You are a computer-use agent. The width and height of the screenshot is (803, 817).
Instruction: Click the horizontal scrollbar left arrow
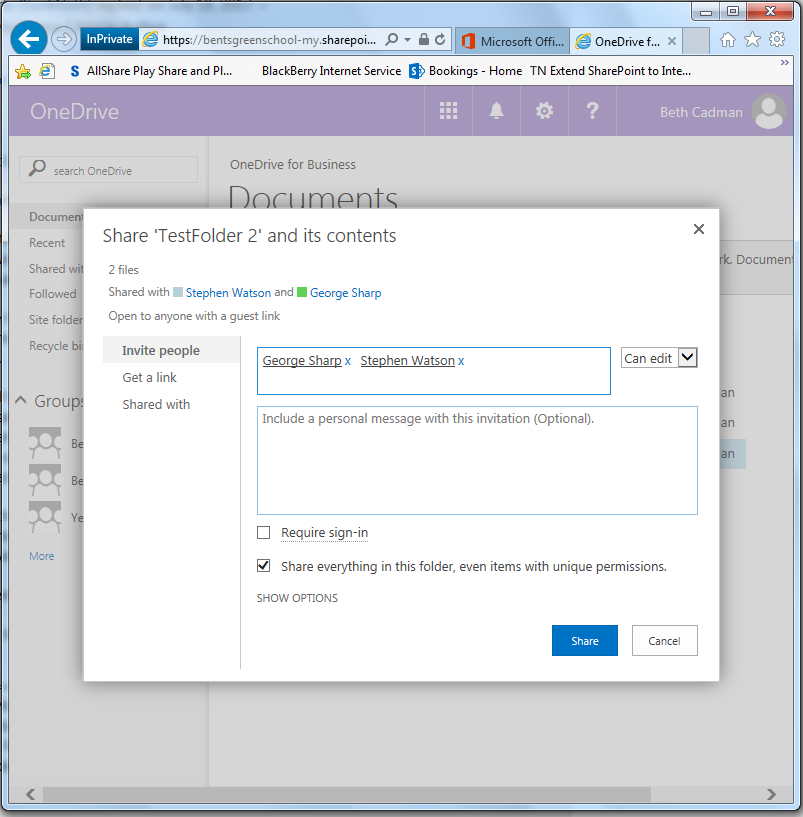[31, 794]
